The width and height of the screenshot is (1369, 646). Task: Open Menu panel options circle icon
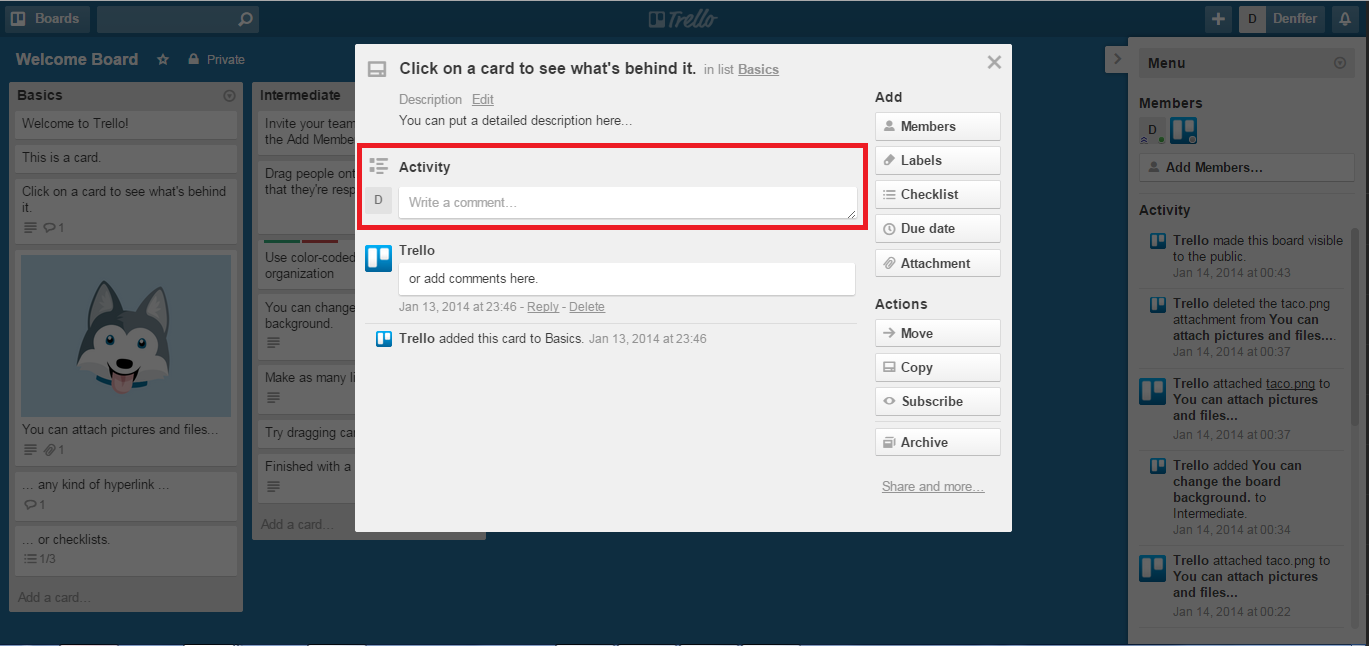pyautogui.click(x=1340, y=63)
